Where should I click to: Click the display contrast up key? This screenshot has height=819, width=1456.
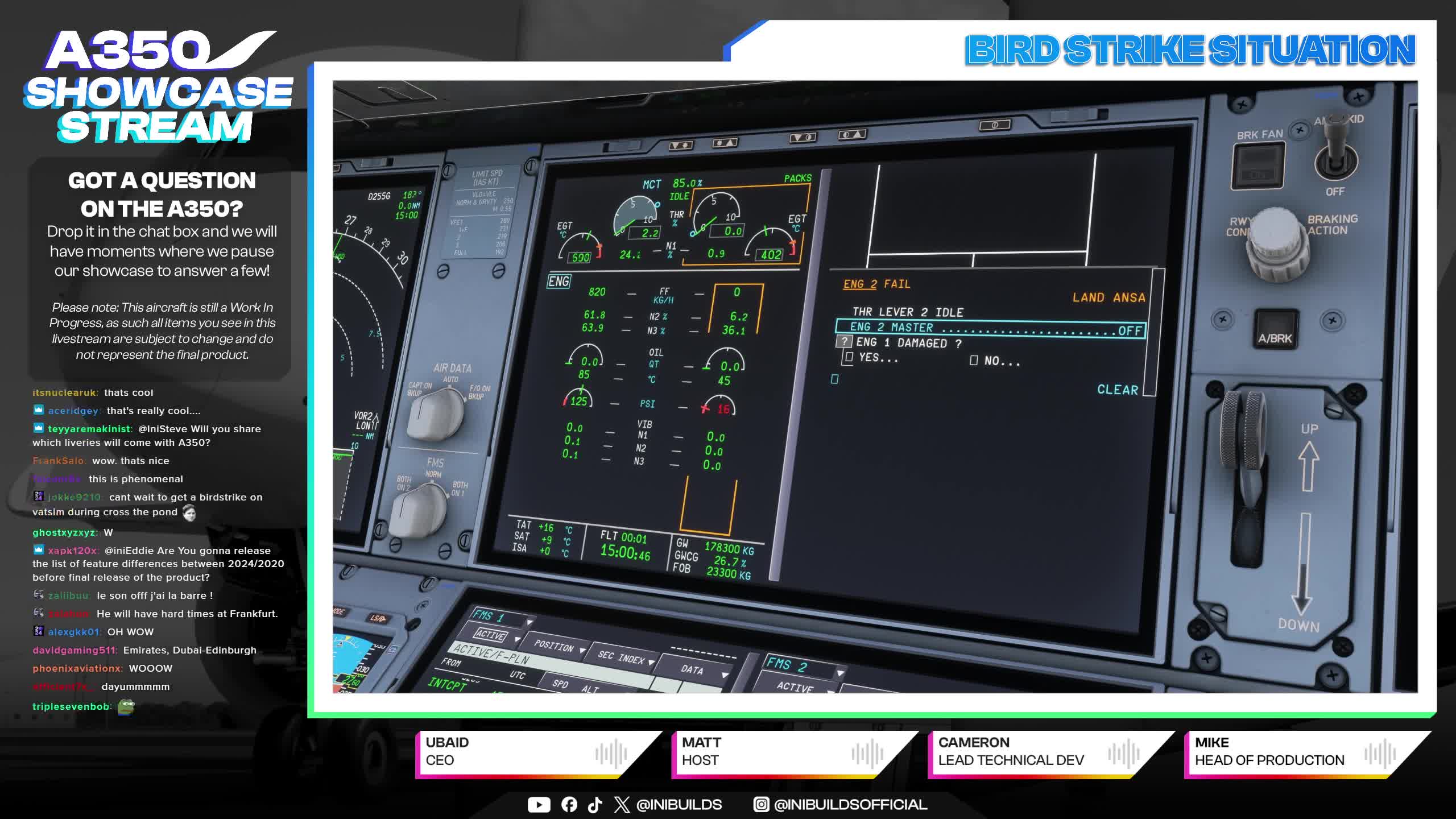point(852,134)
